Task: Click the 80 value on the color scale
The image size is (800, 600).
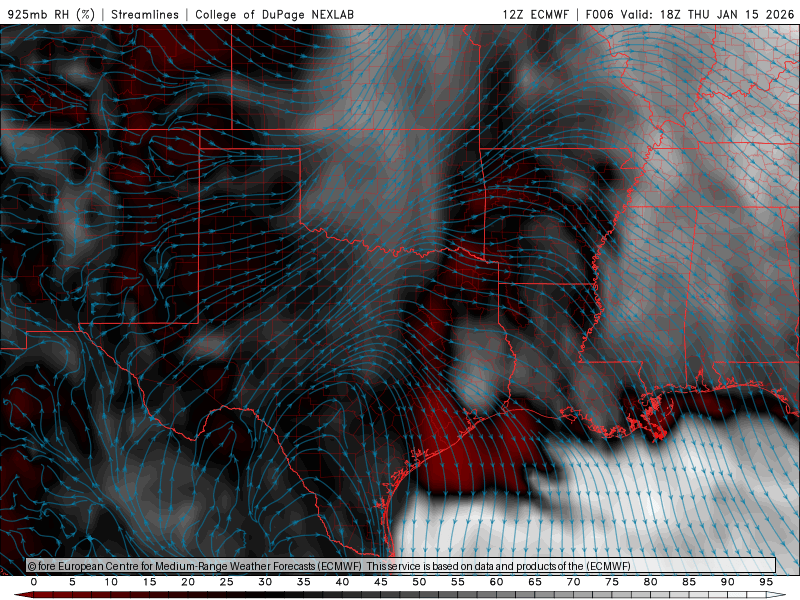Action: 651,582
